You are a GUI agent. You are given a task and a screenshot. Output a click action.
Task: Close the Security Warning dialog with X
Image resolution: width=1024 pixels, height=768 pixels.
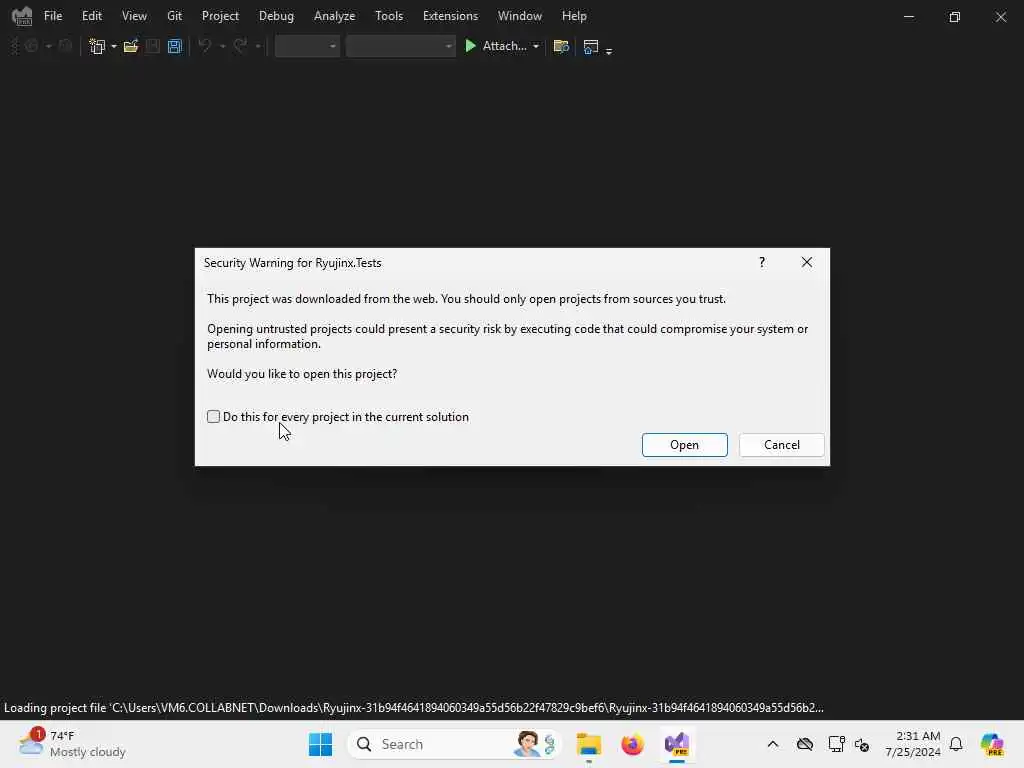807,263
